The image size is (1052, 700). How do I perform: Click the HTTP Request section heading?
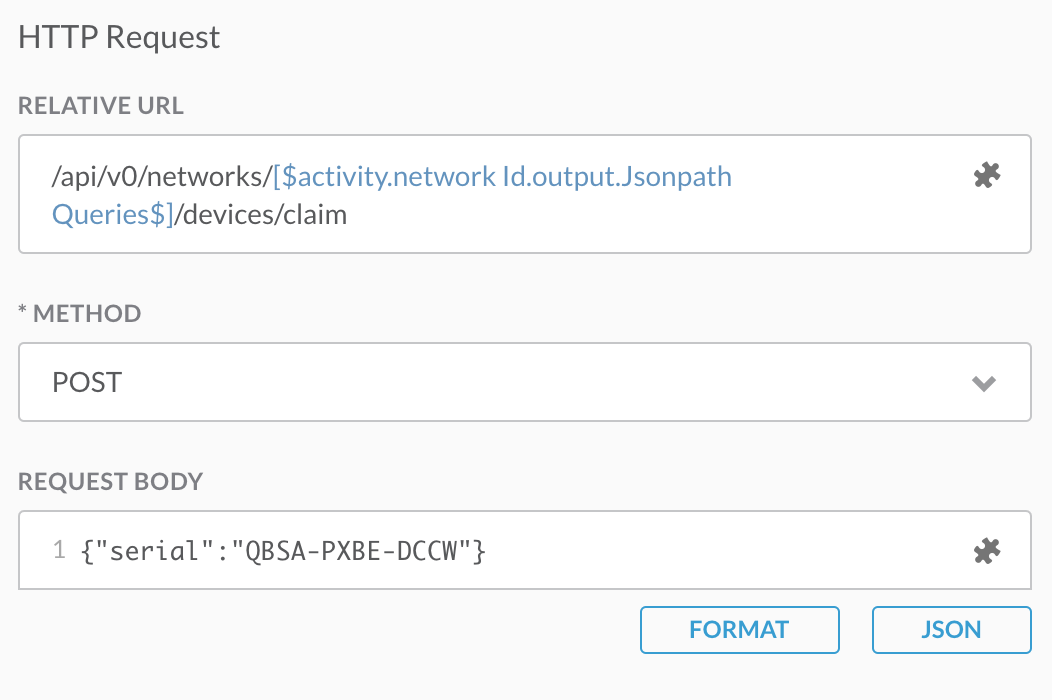pyautogui.click(x=119, y=38)
